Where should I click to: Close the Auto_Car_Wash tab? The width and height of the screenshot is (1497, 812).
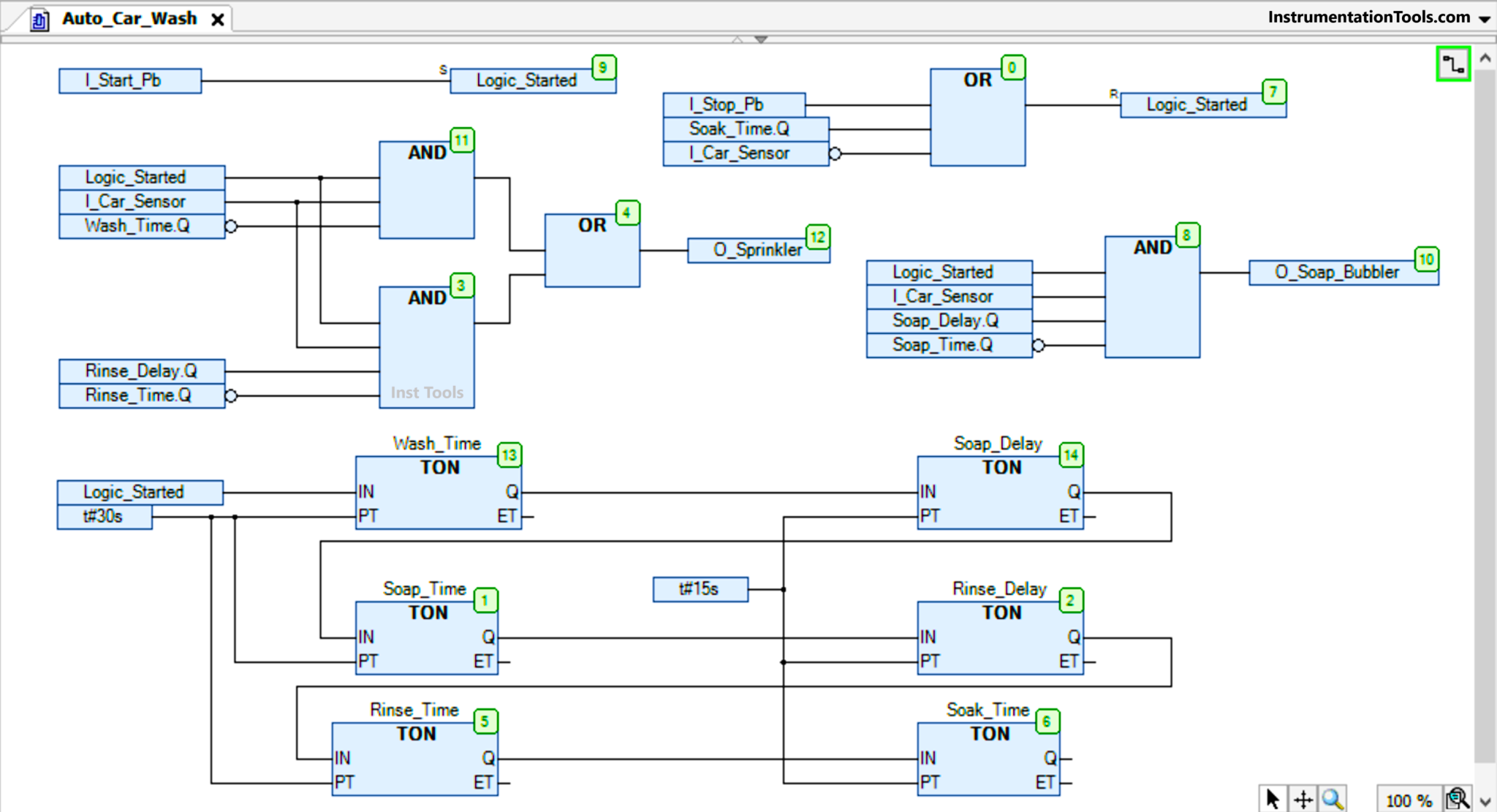[x=217, y=20]
